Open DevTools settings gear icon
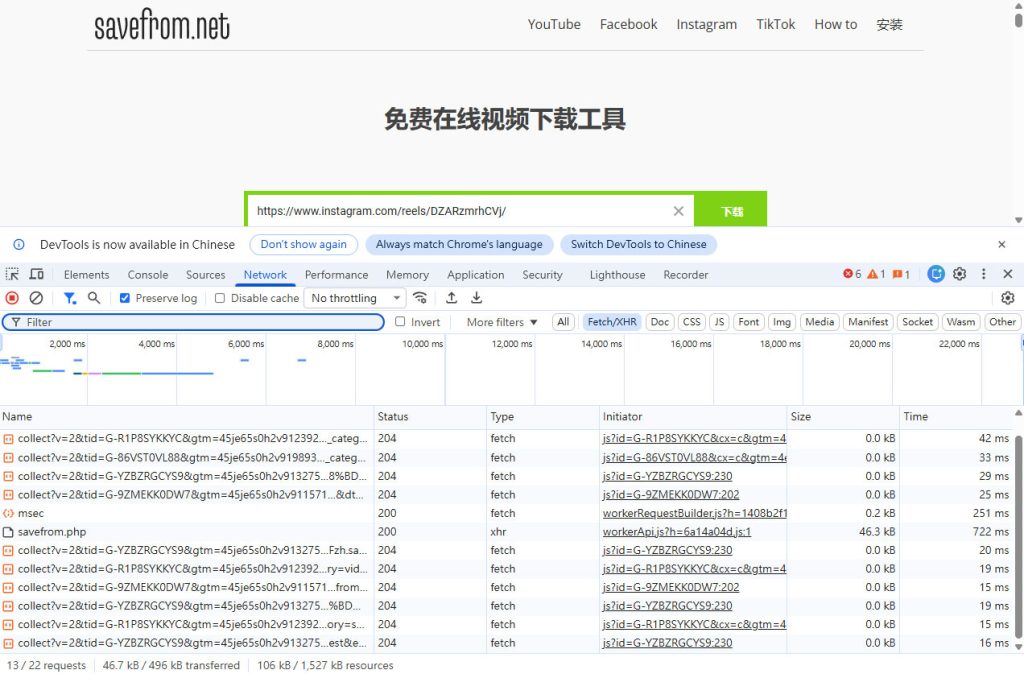This screenshot has width=1024, height=674. point(959,274)
